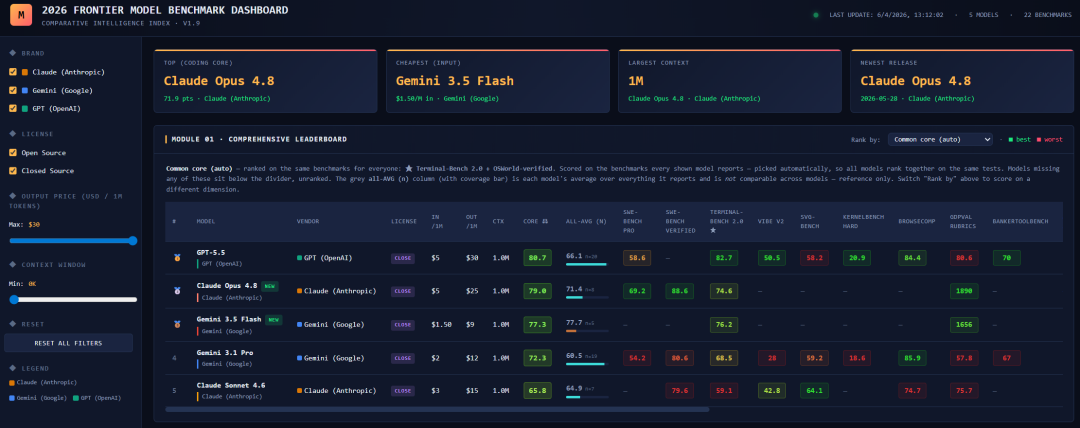Click the RESET ALL FILTERS button

pos(68,343)
